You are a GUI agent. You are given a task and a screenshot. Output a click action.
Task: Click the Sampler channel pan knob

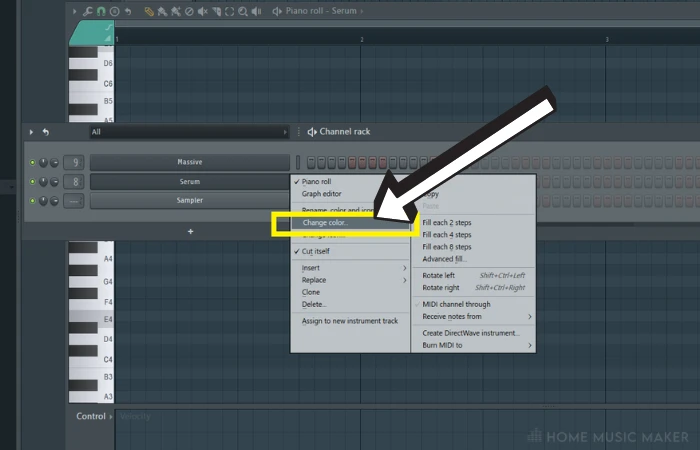click(43, 201)
